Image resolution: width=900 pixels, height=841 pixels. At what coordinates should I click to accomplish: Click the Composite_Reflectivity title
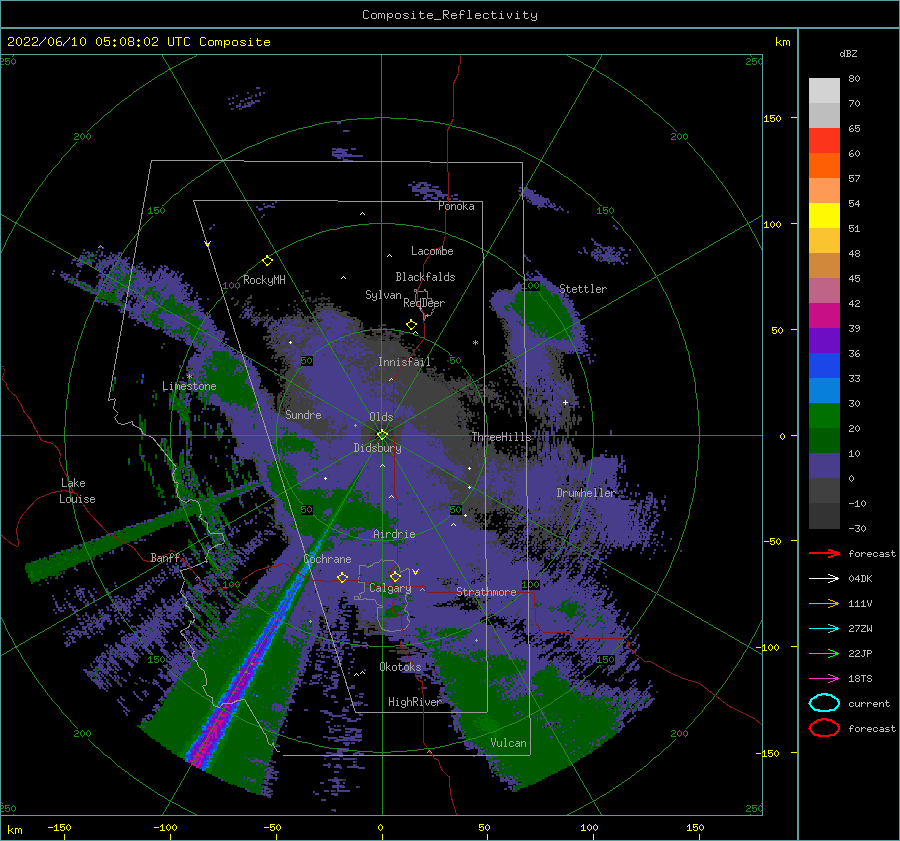tap(449, 15)
